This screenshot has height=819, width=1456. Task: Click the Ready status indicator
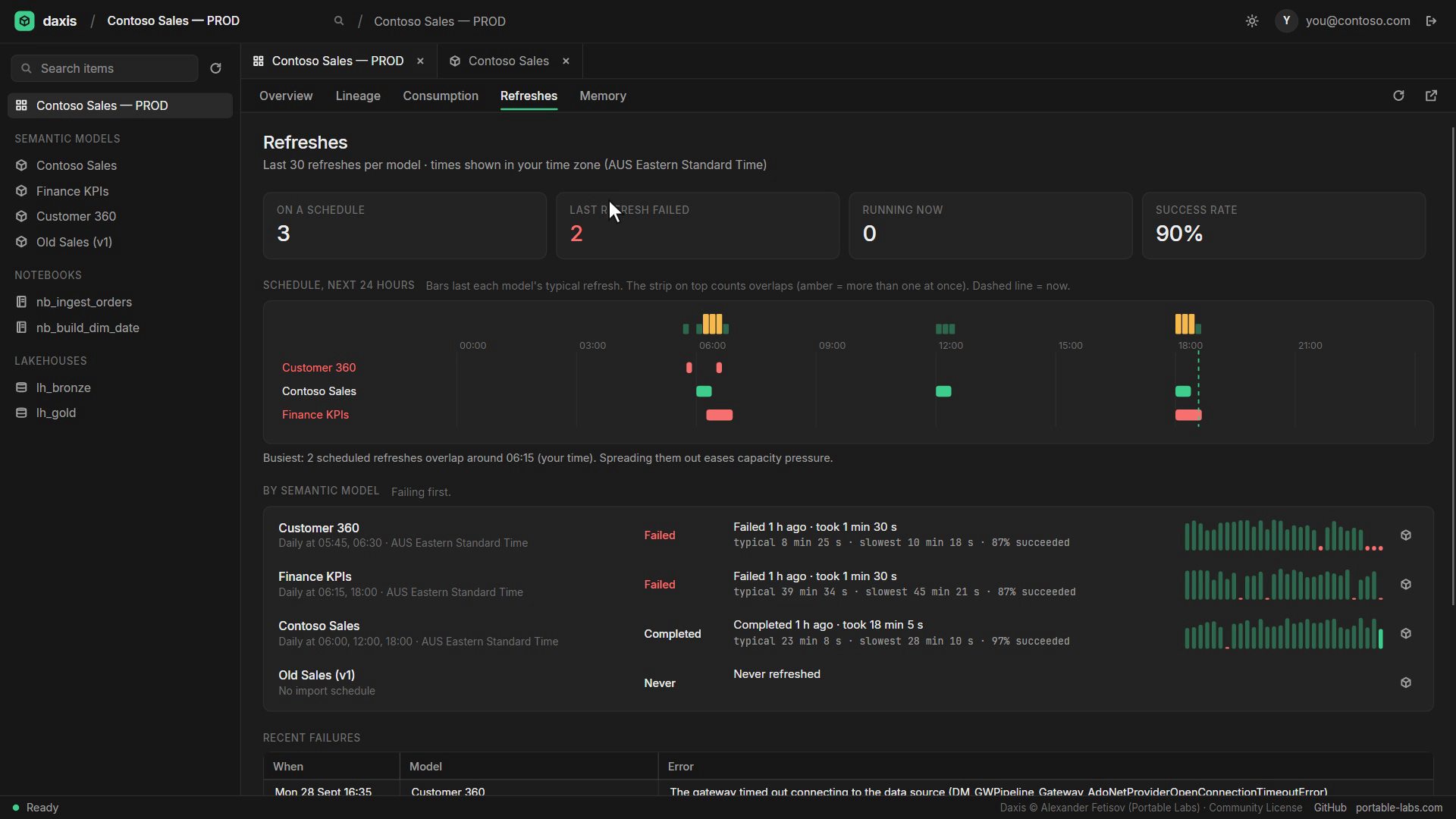[x=36, y=808]
